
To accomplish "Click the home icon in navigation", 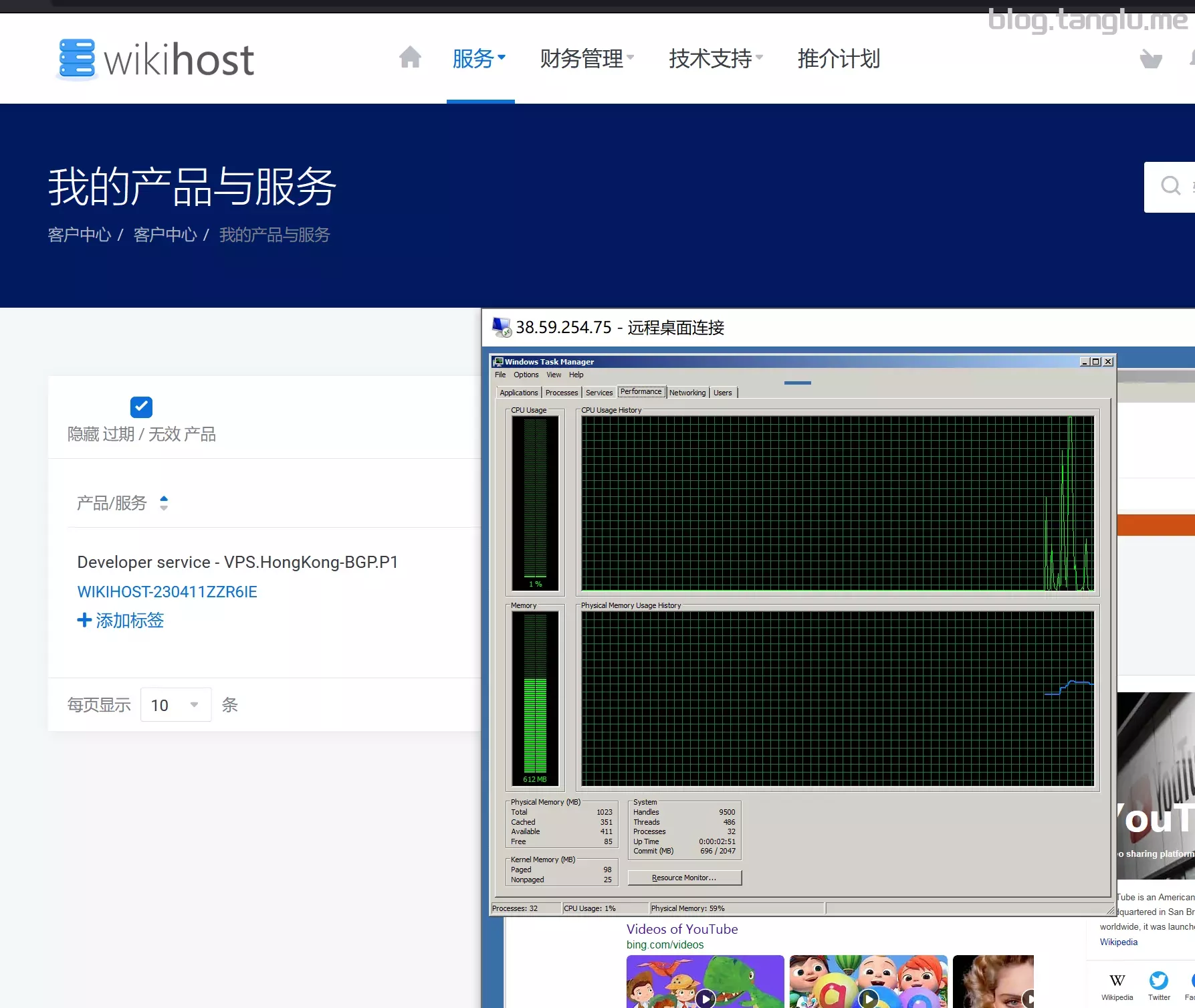I will [x=410, y=58].
